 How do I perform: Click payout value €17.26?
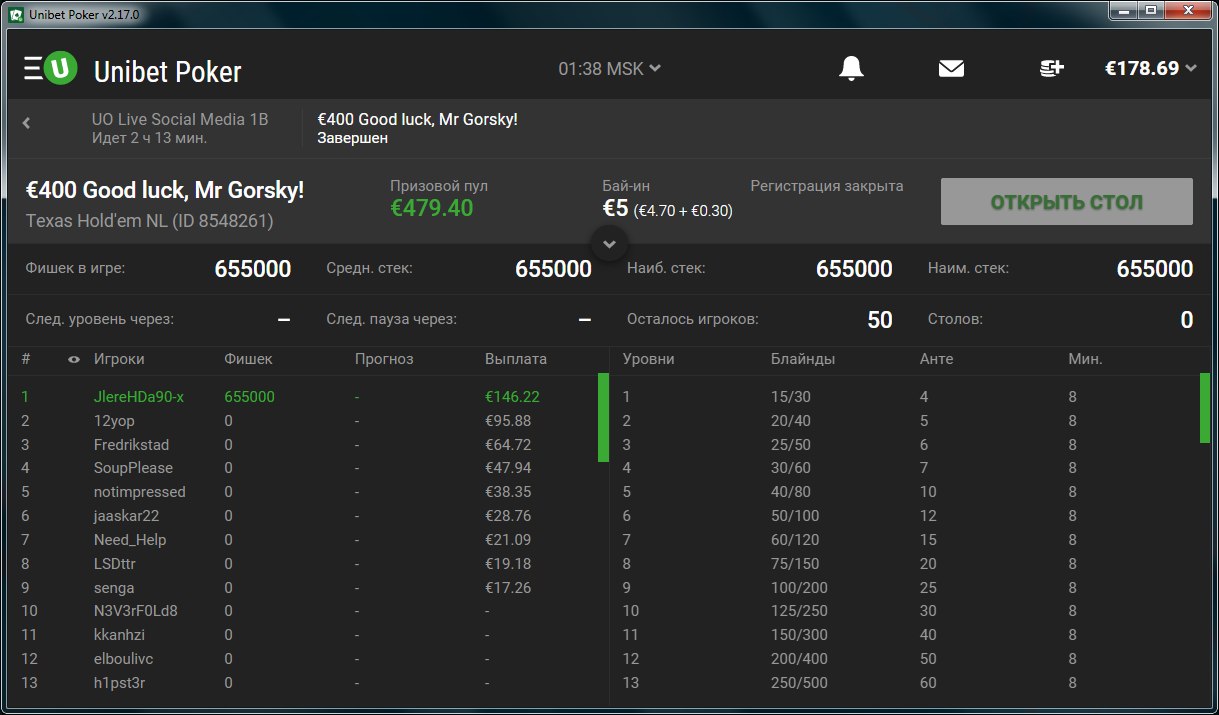point(508,588)
